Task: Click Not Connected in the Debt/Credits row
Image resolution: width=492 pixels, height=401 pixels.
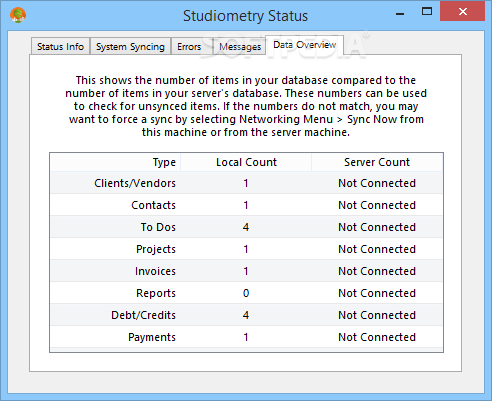Action: [377, 315]
